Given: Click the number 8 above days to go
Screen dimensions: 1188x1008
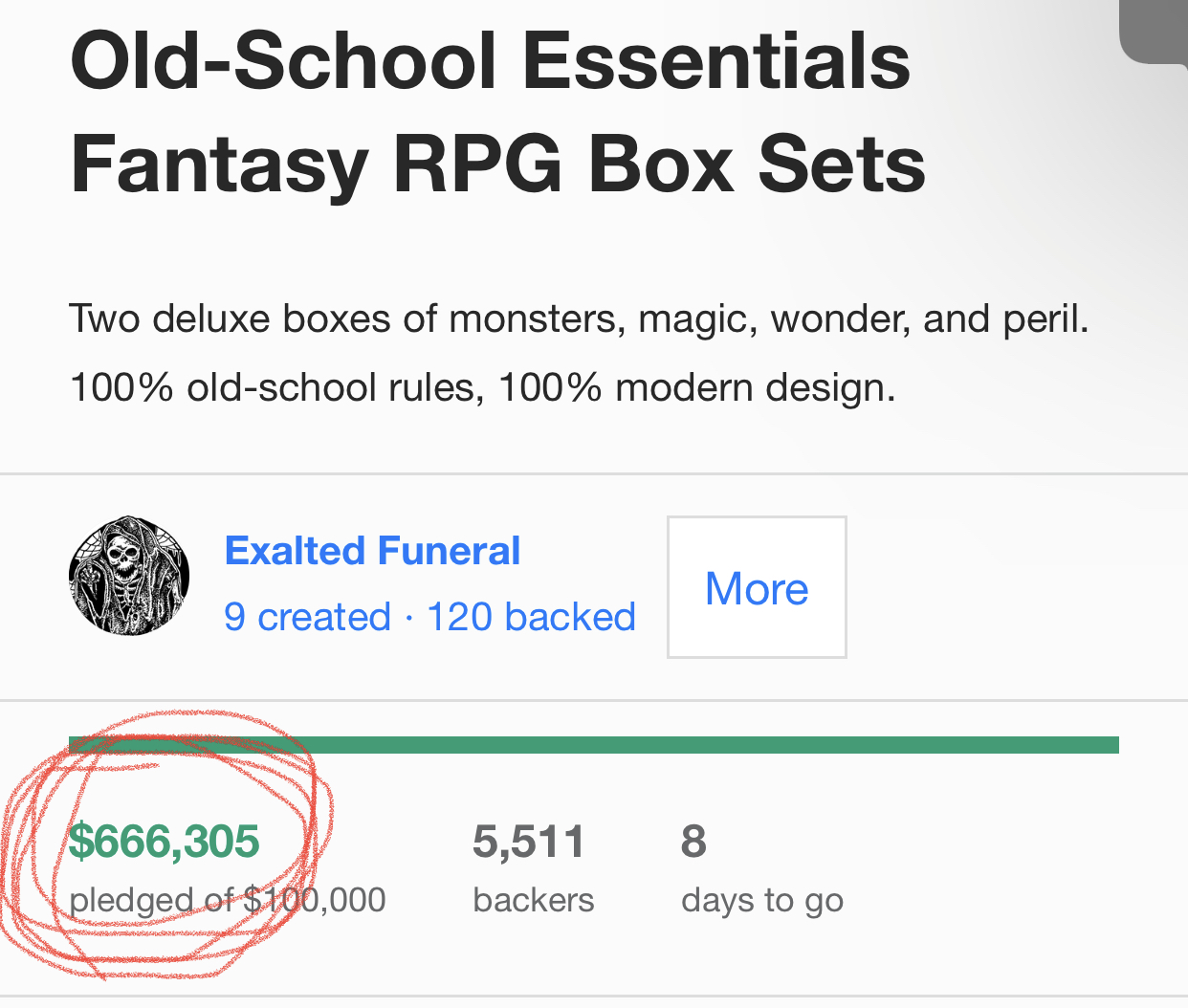Looking at the screenshot, I should tap(693, 842).
